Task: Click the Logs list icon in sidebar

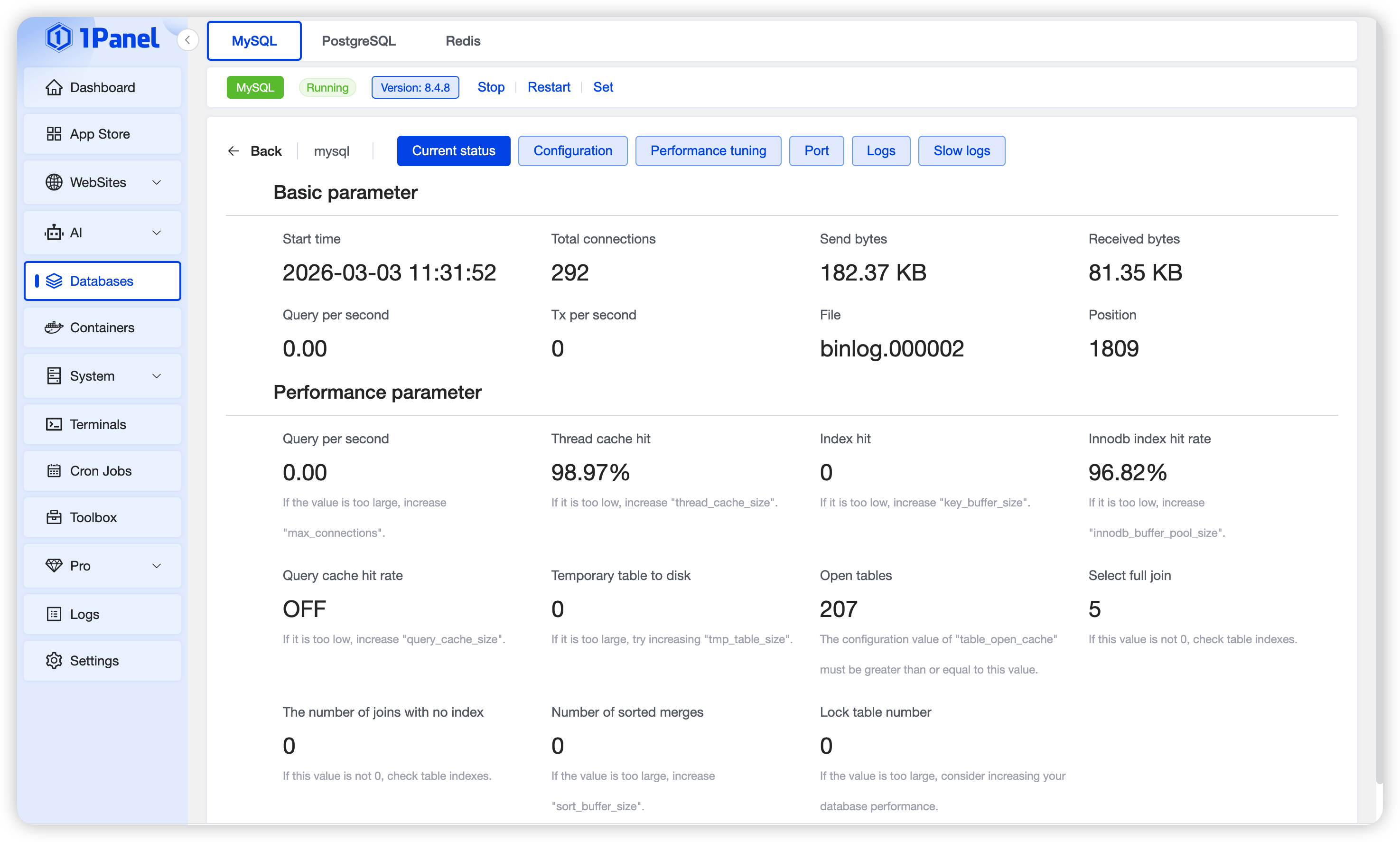Action: (x=54, y=614)
